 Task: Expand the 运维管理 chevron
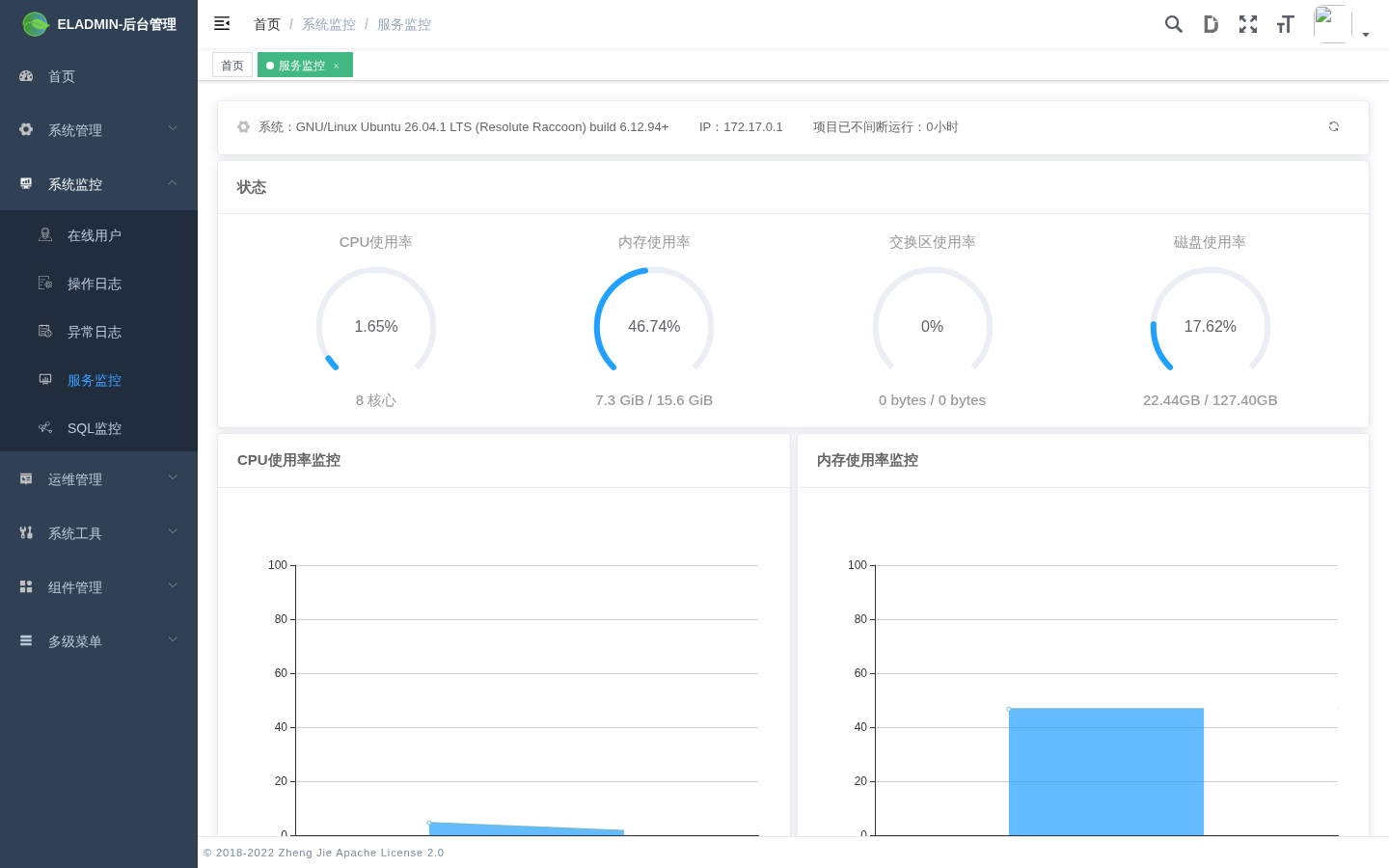173,477
